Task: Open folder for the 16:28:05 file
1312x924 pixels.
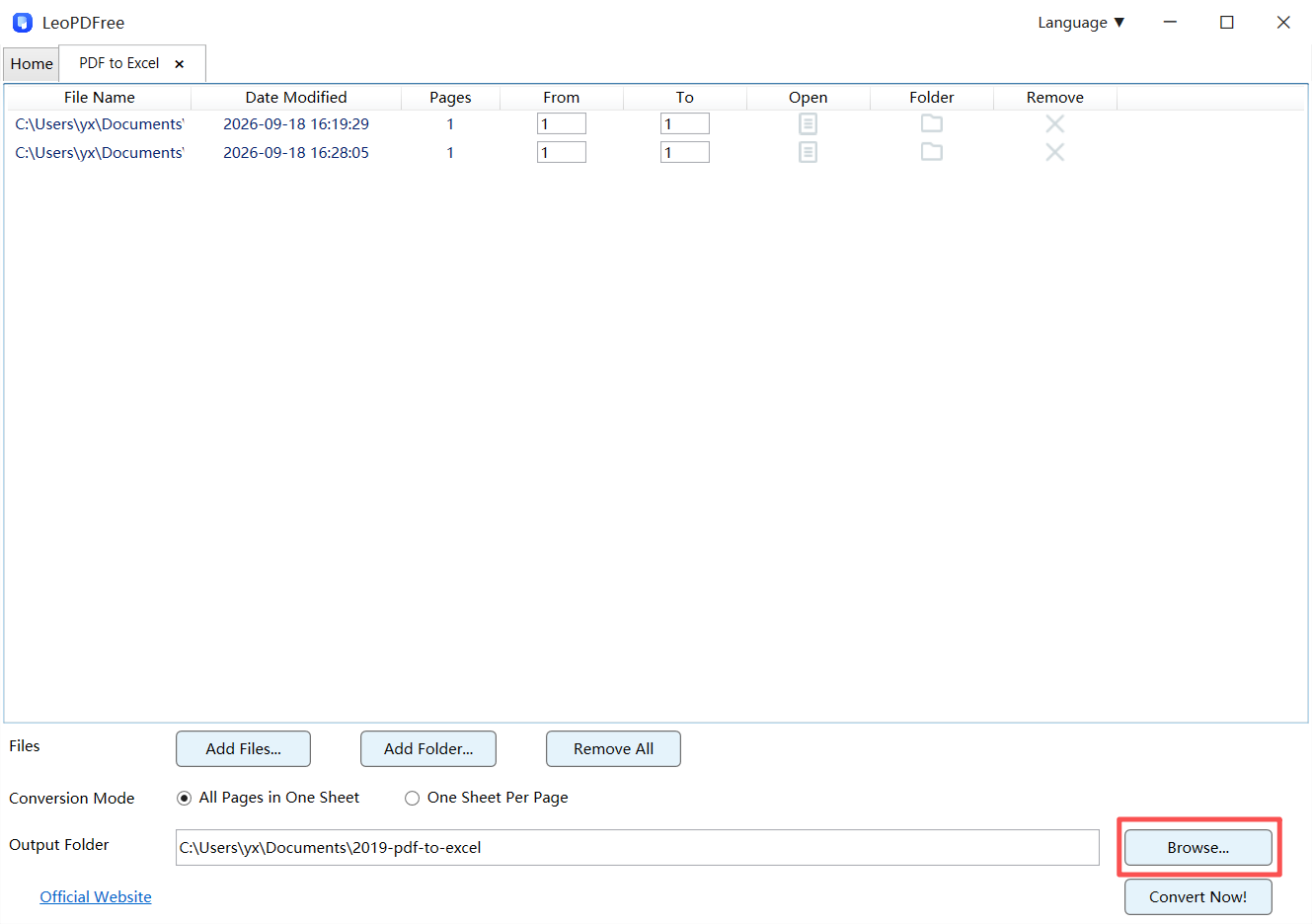Action: tap(931, 152)
